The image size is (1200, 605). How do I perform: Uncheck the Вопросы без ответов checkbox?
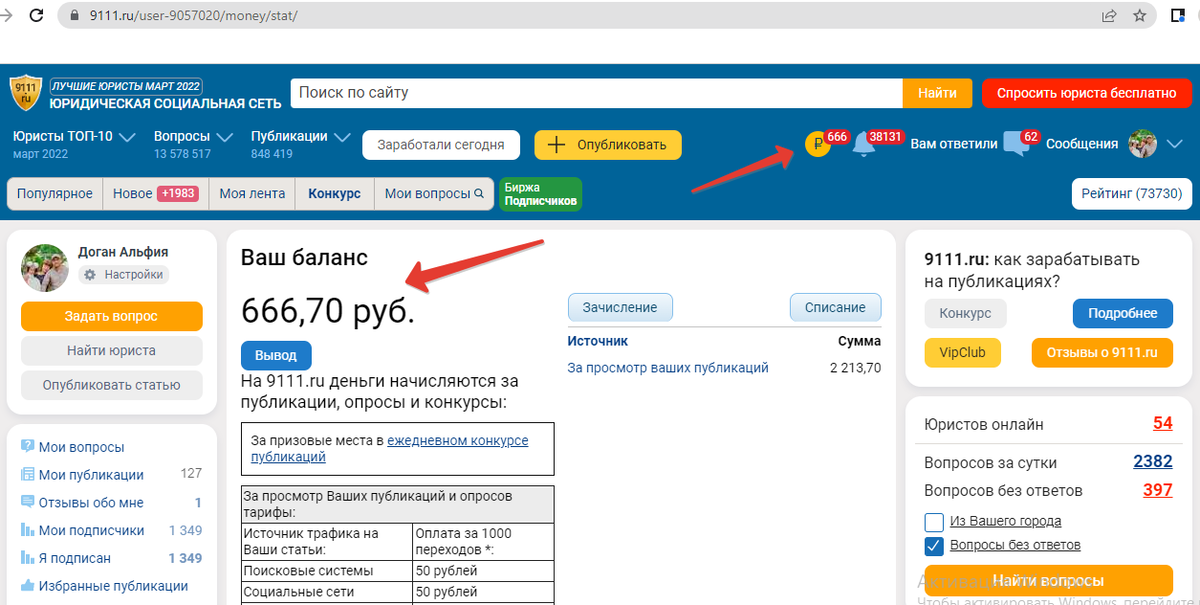[934, 545]
